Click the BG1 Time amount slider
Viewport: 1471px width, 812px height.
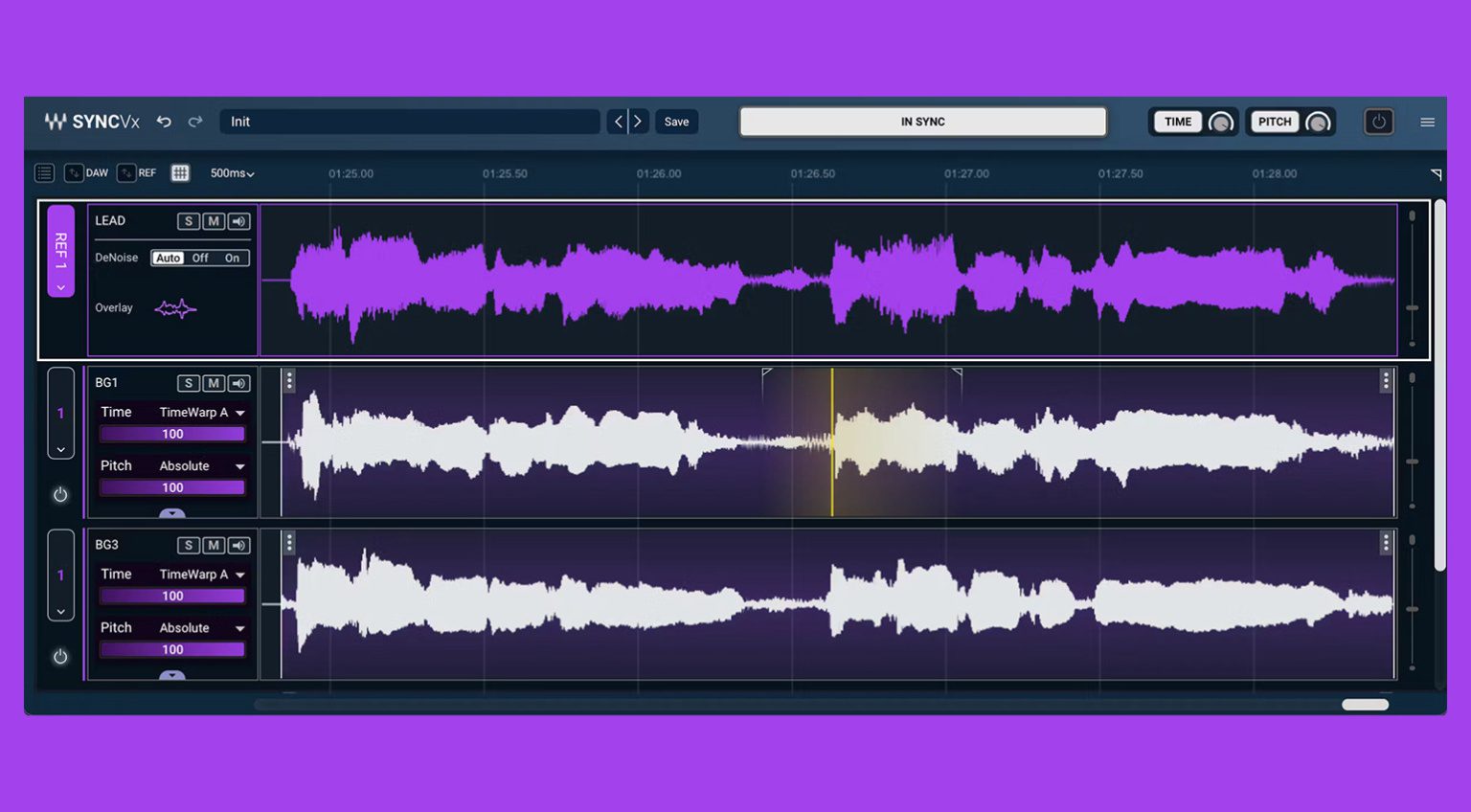(x=172, y=434)
